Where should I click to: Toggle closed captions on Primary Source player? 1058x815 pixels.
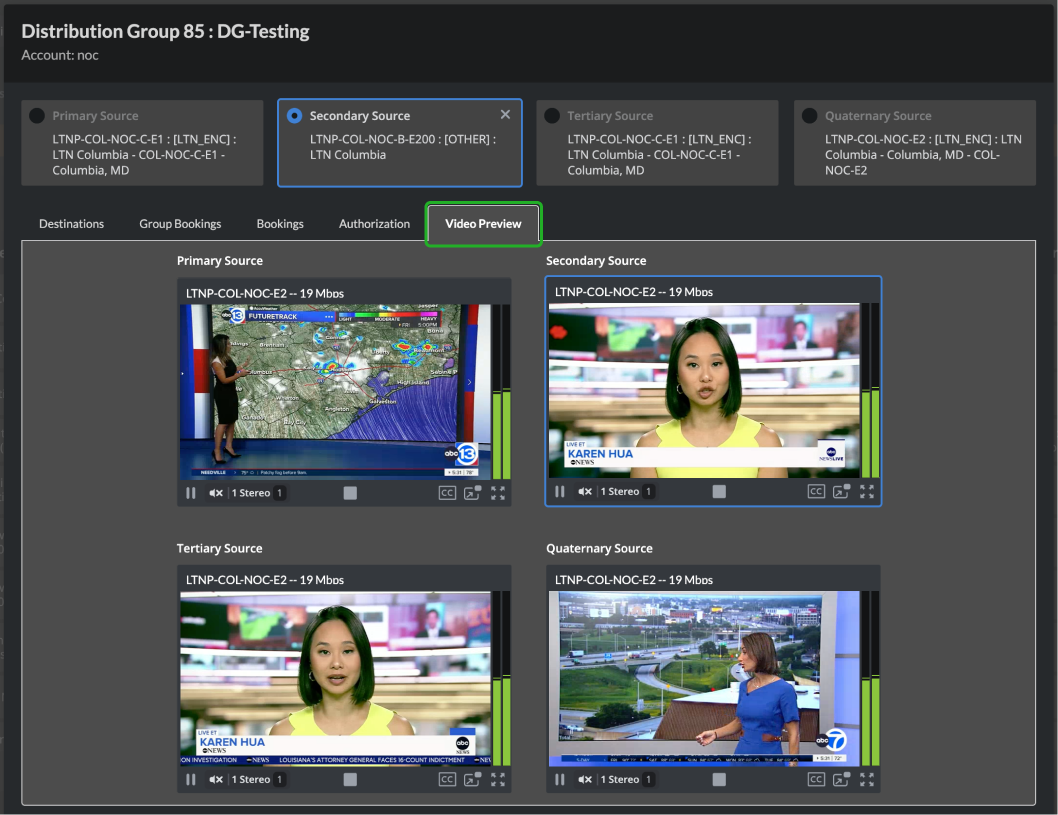[x=447, y=493]
